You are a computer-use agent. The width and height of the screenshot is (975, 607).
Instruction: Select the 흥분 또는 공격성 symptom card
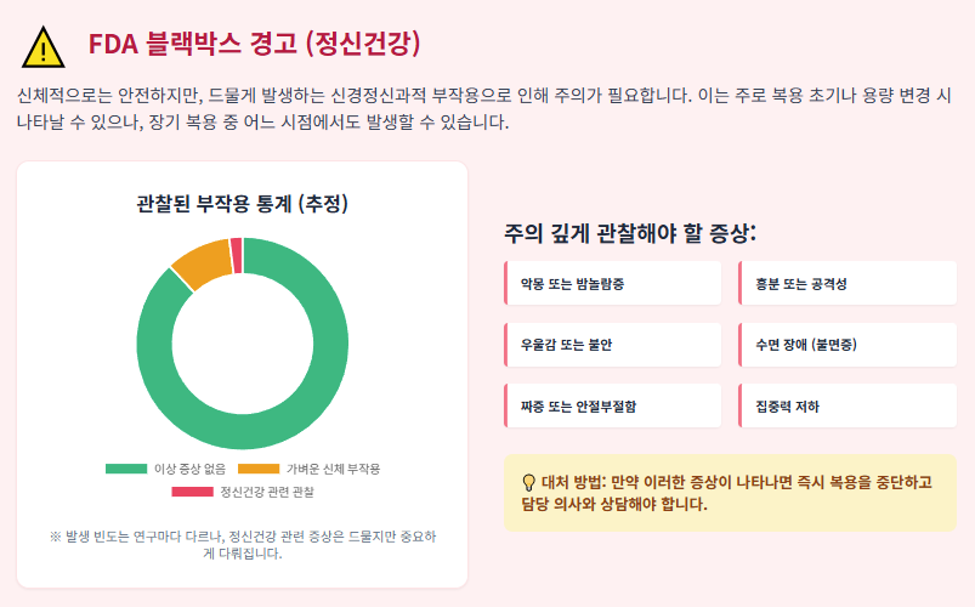point(848,284)
